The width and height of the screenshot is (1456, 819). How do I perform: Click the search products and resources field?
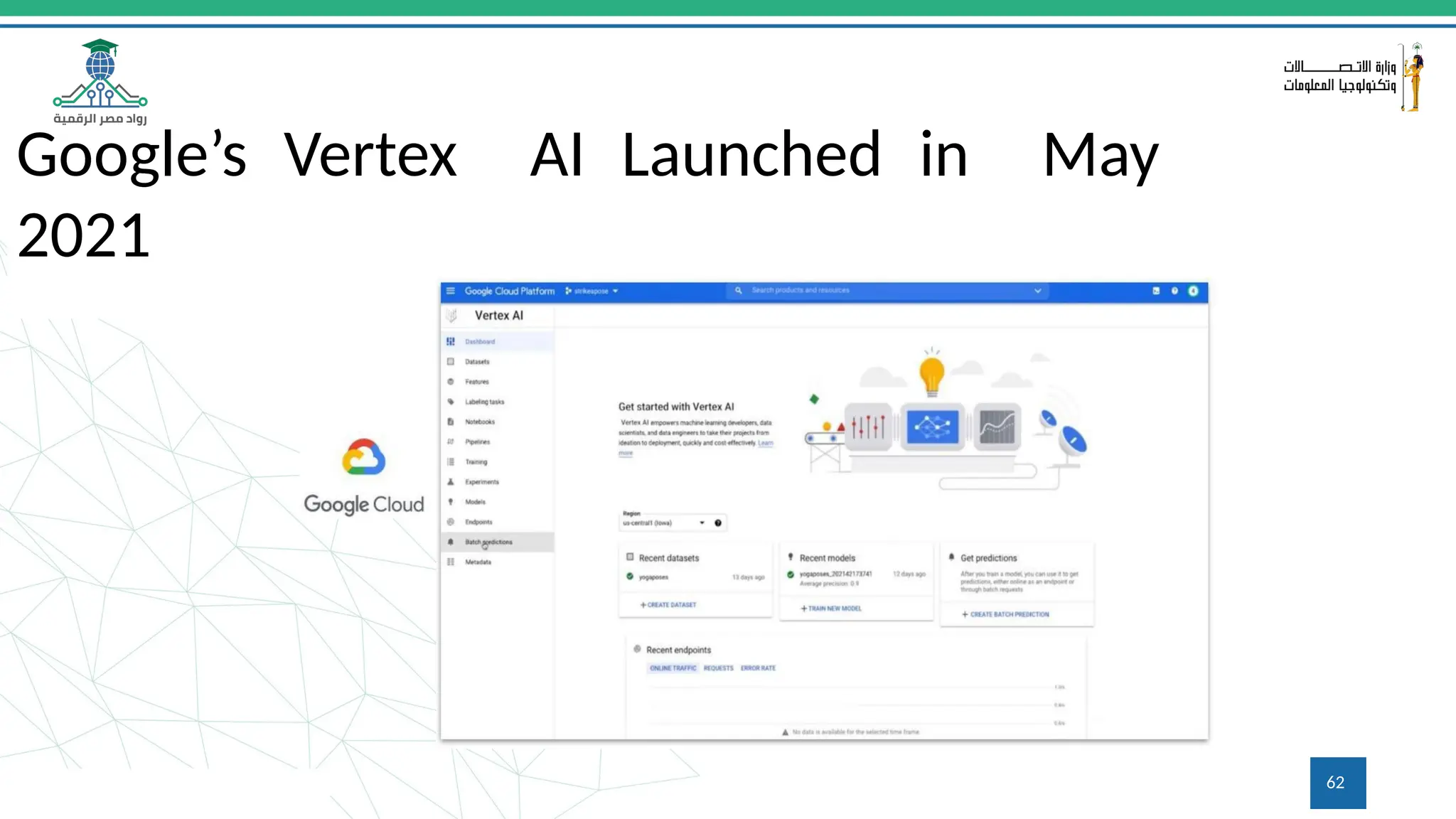pos(887,290)
